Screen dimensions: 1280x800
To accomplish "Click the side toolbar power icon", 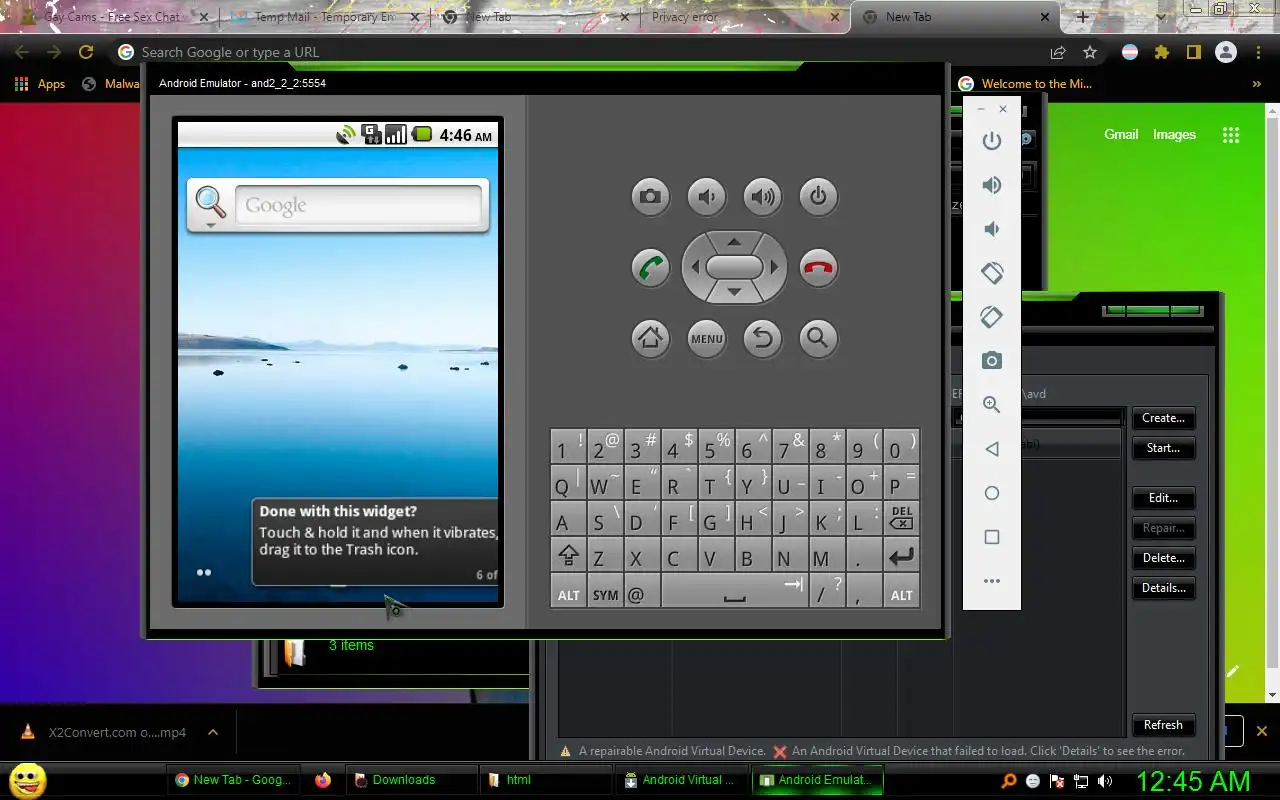I will (992, 141).
